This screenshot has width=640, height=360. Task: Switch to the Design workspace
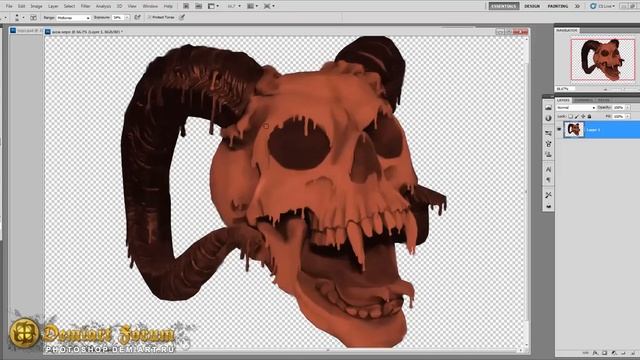[x=532, y=6]
